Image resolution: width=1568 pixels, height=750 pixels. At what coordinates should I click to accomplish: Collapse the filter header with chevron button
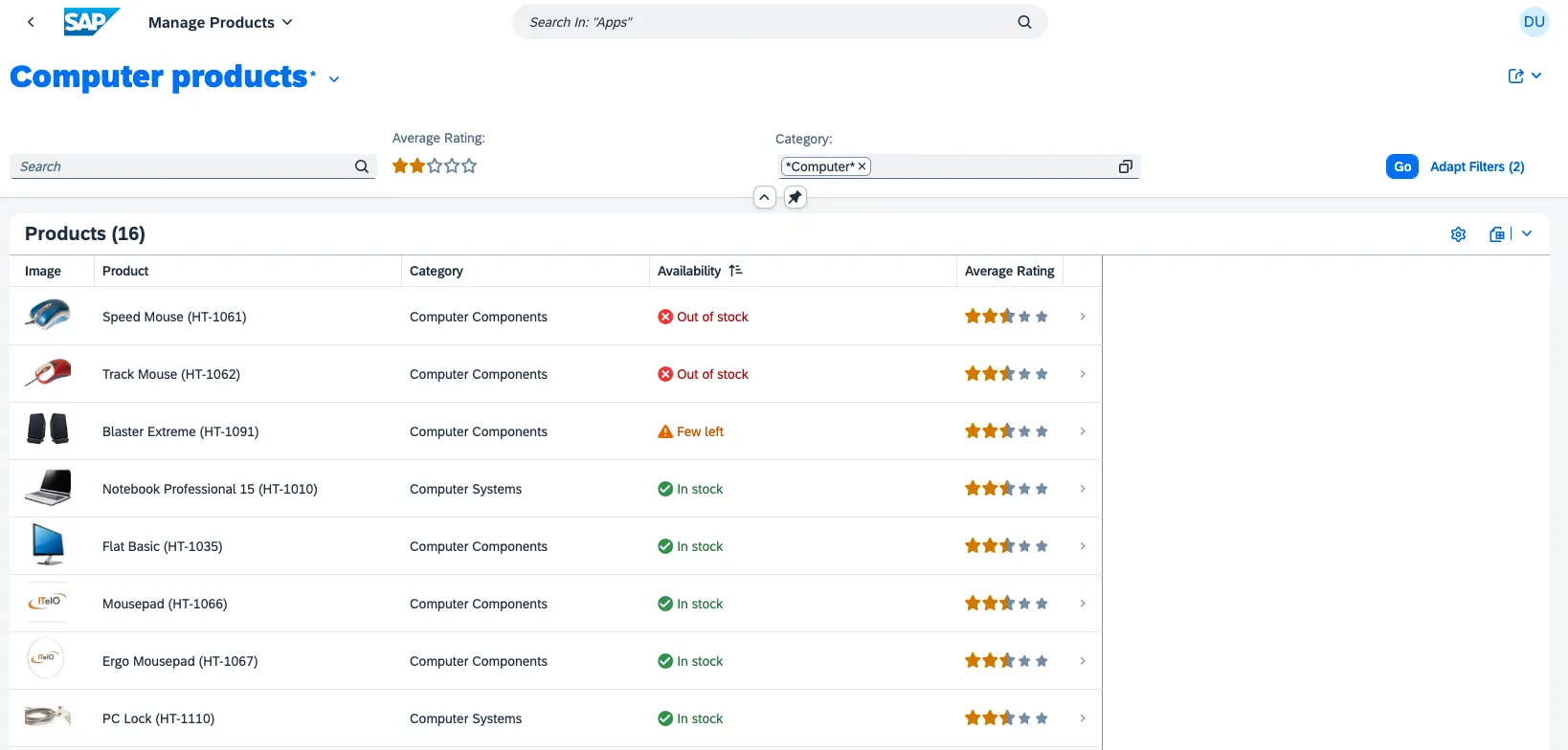[x=764, y=197]
